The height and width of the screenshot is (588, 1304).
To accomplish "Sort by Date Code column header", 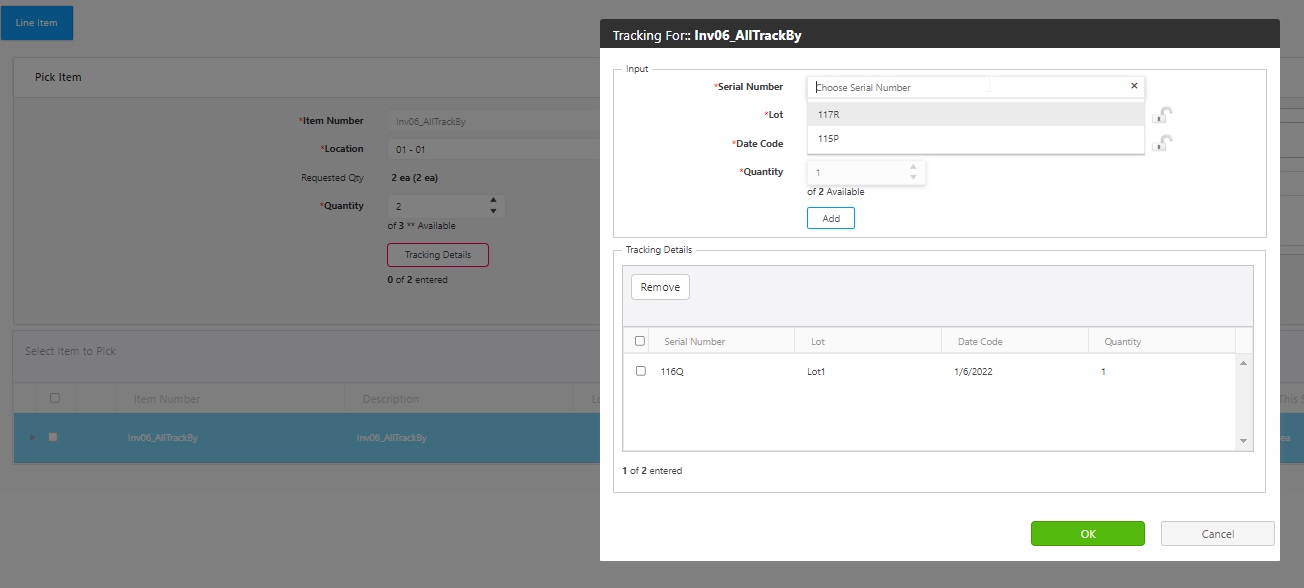I will pos(980,342).
